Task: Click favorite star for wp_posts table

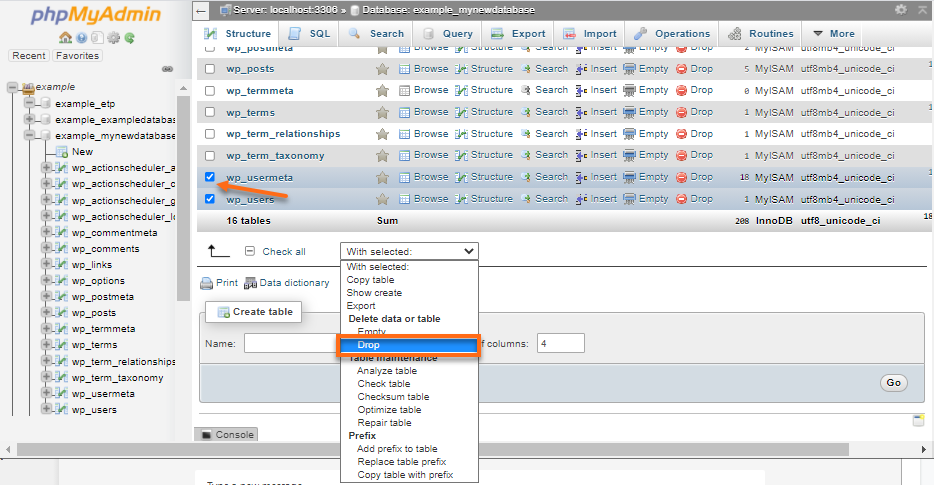Action: point(382,69)
